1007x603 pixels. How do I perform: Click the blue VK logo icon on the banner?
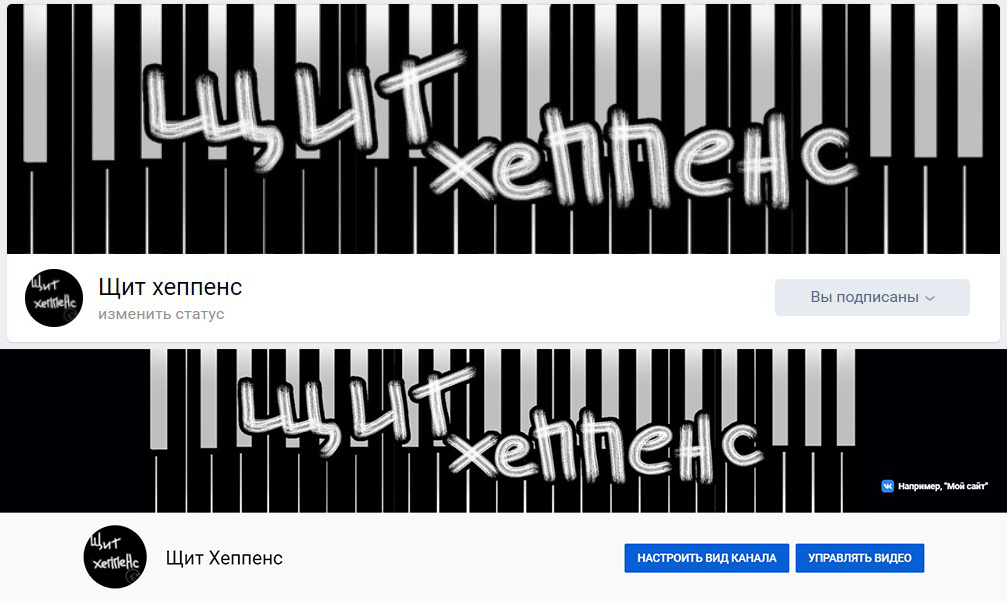tap(888, 486)
